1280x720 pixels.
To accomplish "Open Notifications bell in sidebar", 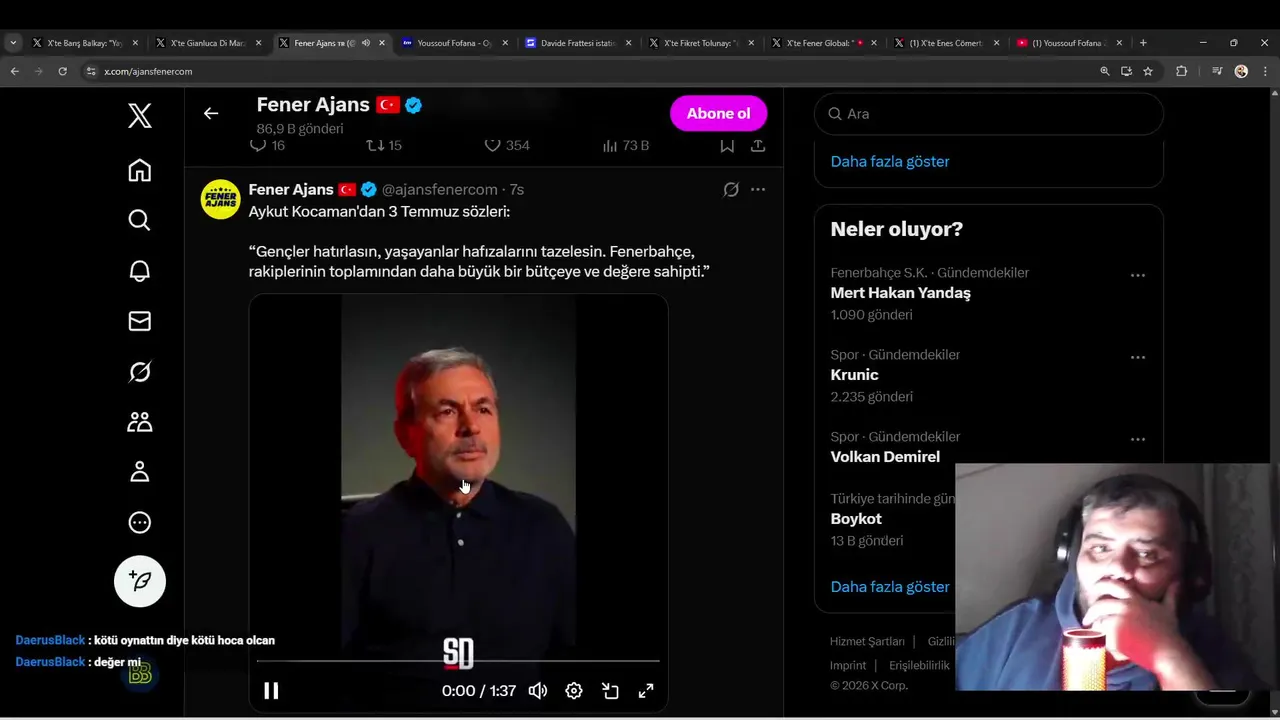I will 140,271.
